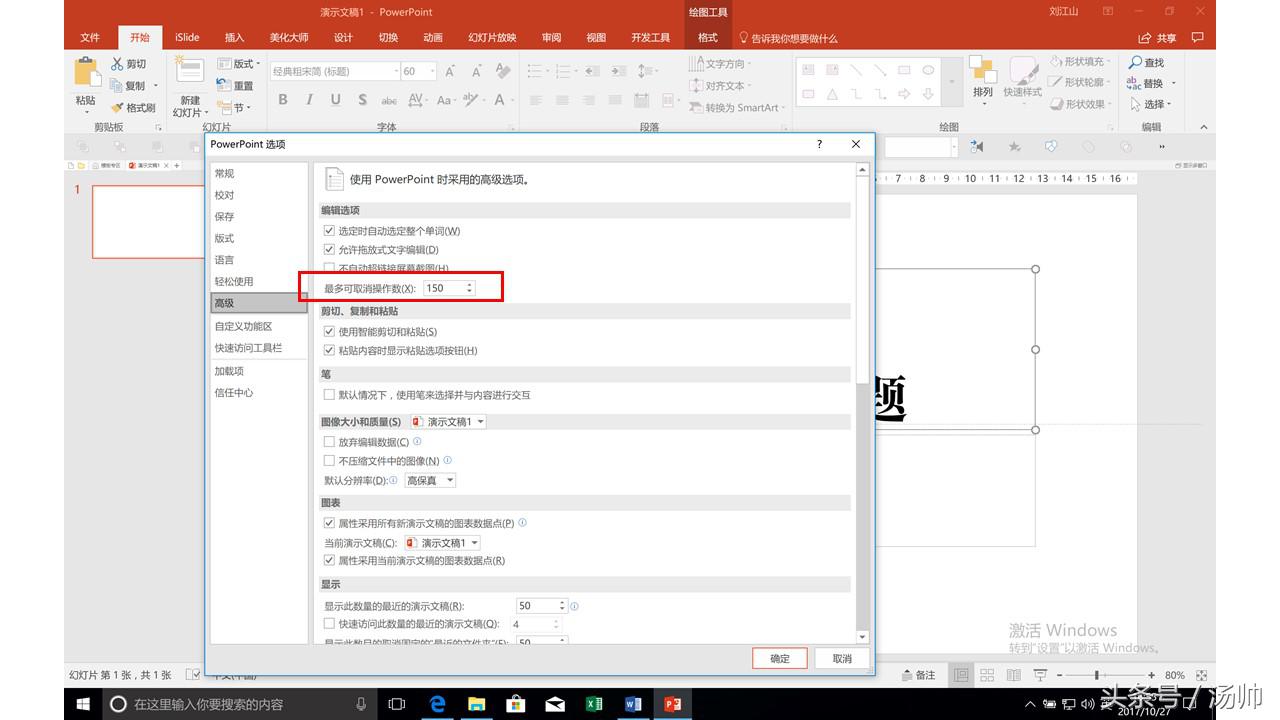Click the Convert to SmartArt button
Image resolution: width=1280 pixels, height=720 pixels.
(735, 107)
